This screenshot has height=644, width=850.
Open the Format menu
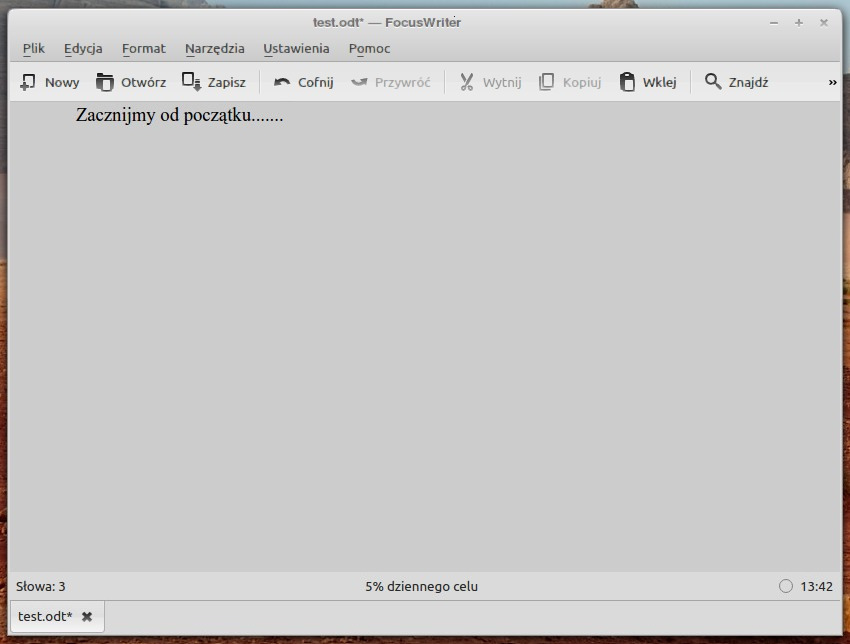coord(144,48)
